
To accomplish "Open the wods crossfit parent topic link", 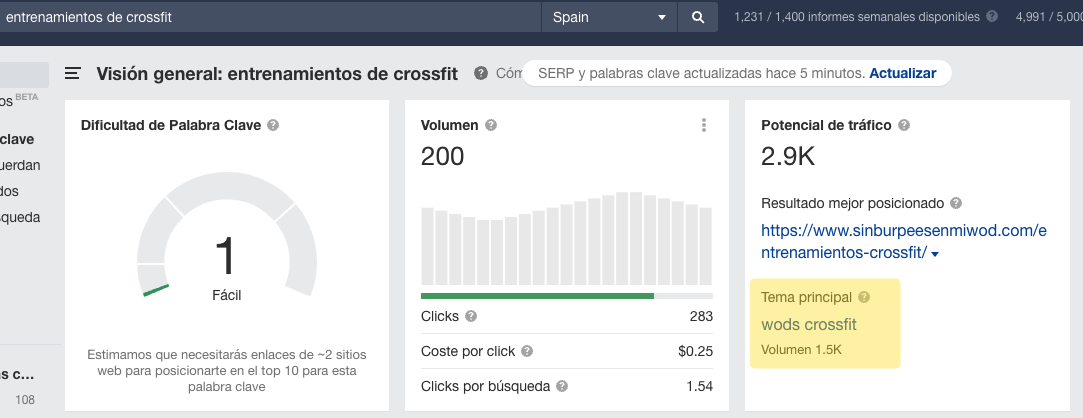I will click(x=809, y=324).
